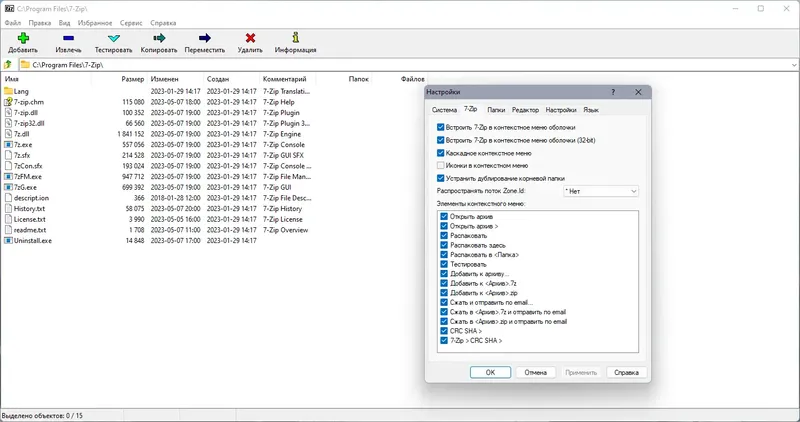800x422 pixels.
Task: Uncheck Каскадное контекстное меню
Action: point(440,153)
